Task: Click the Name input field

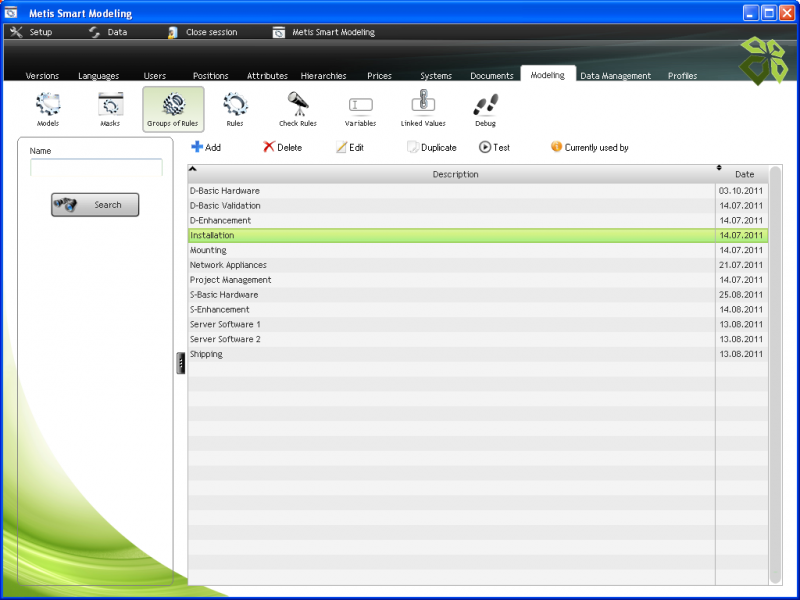Action: click(96, 167)
